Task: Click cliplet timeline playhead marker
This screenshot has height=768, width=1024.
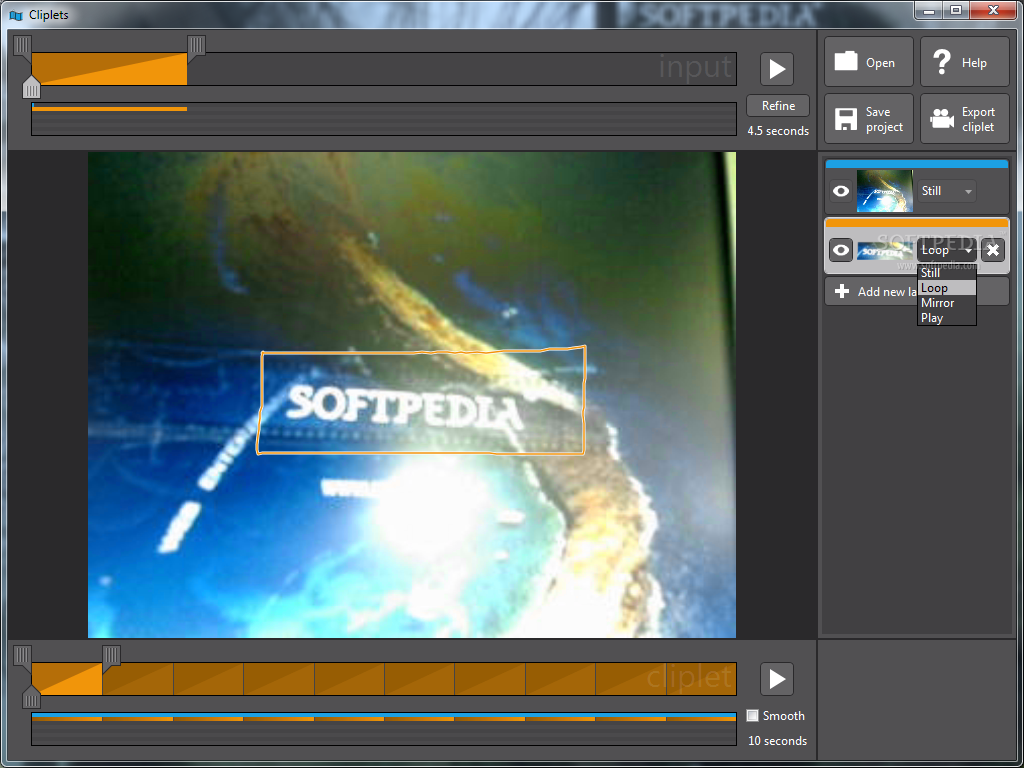Action: tap(31, 696)
